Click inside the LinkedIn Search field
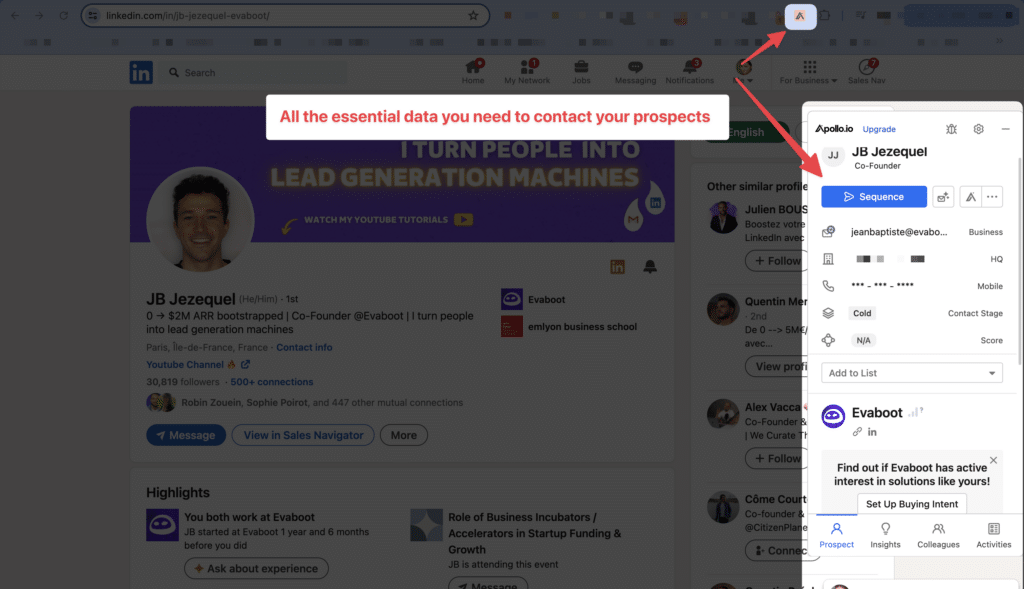Screen dimensions: 1024x589 [255, 72]
